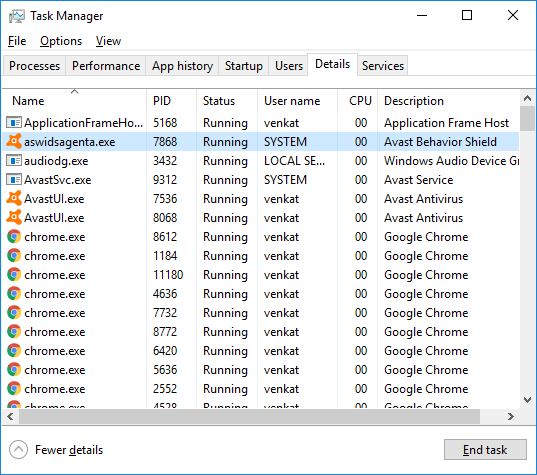Click the vertical scrollbar up arrow
The image size is (537, 475).
pos(527,99)
